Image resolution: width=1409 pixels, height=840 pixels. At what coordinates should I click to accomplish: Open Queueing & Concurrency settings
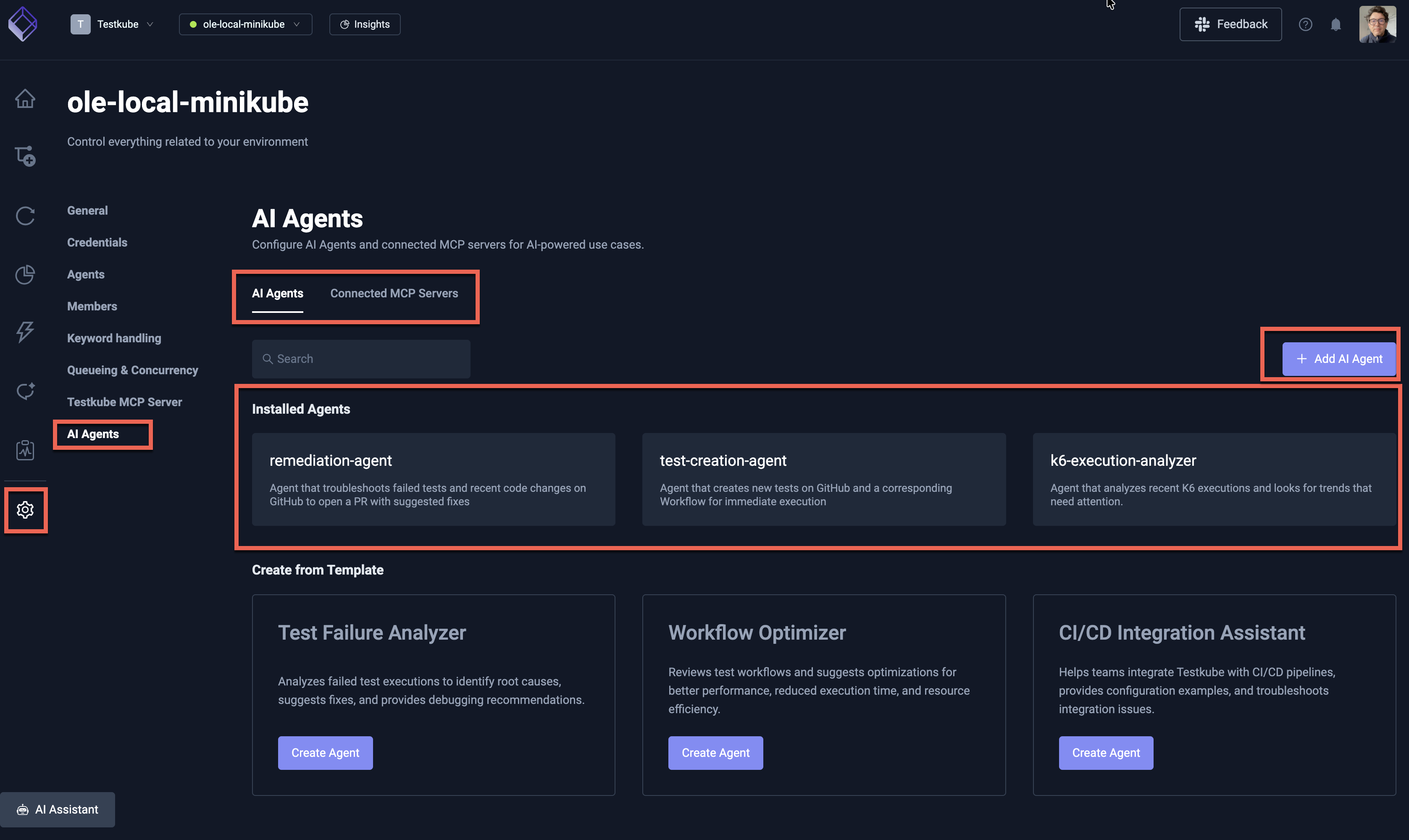(132, 370)
